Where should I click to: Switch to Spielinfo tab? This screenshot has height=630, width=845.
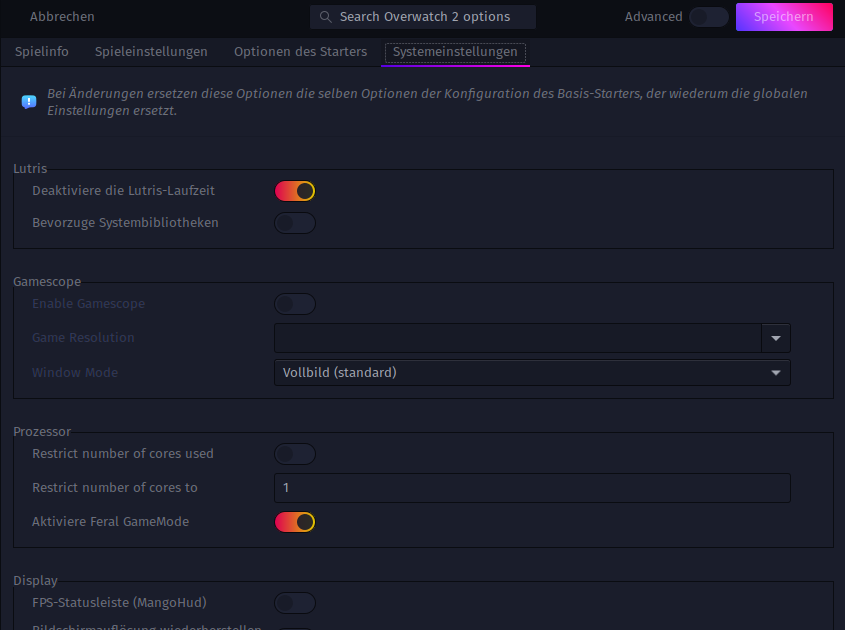pos(42,52)
